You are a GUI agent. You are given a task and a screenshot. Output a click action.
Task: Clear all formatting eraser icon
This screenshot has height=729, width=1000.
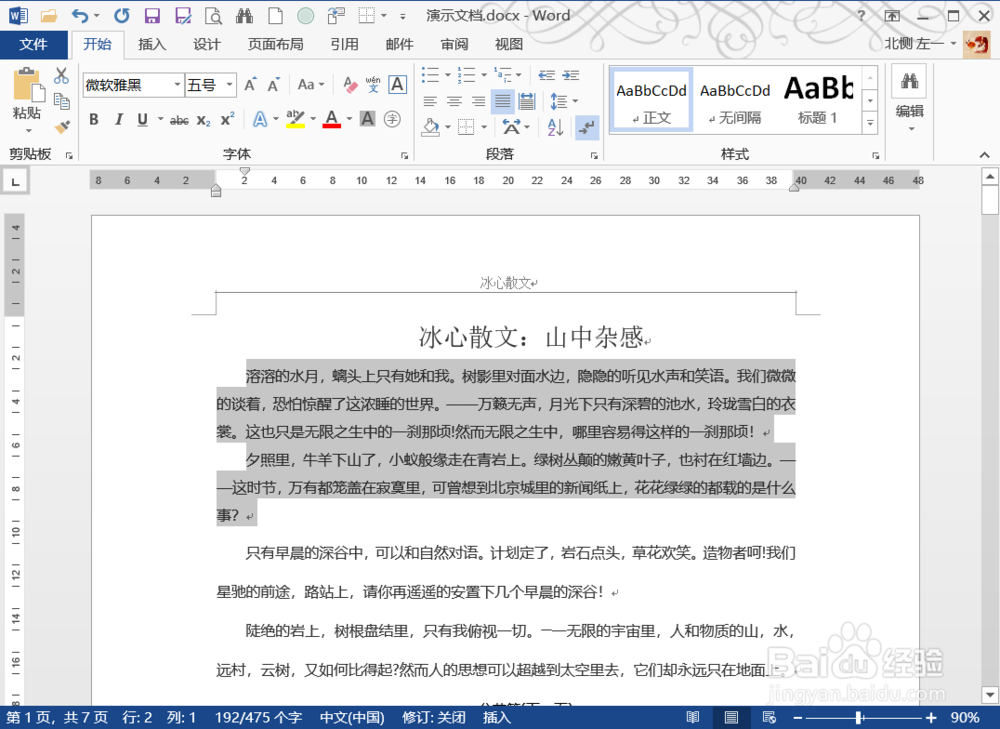350,85
